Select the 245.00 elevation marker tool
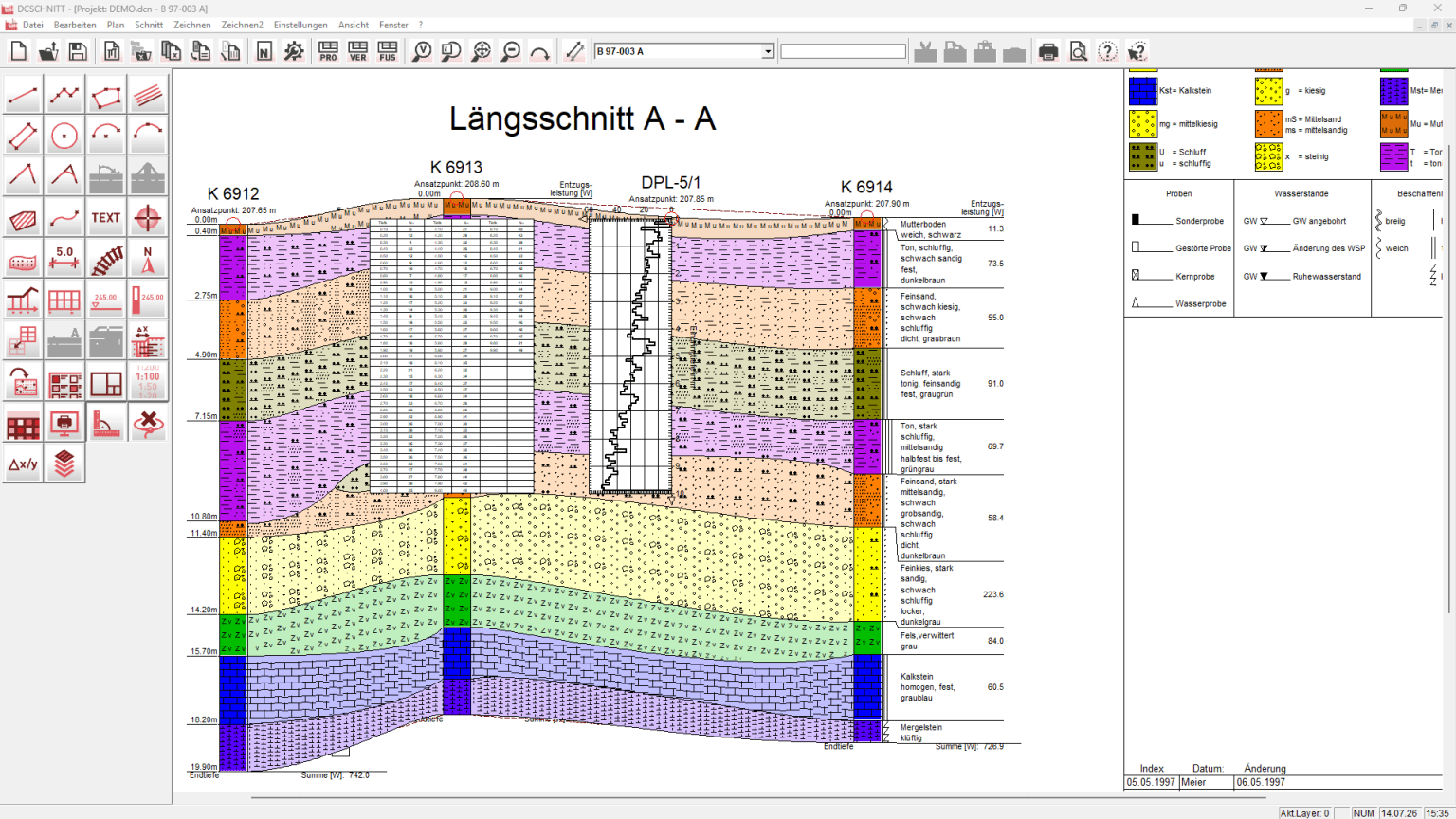This screenshot has width=1456, height=819. pos(106,300)
